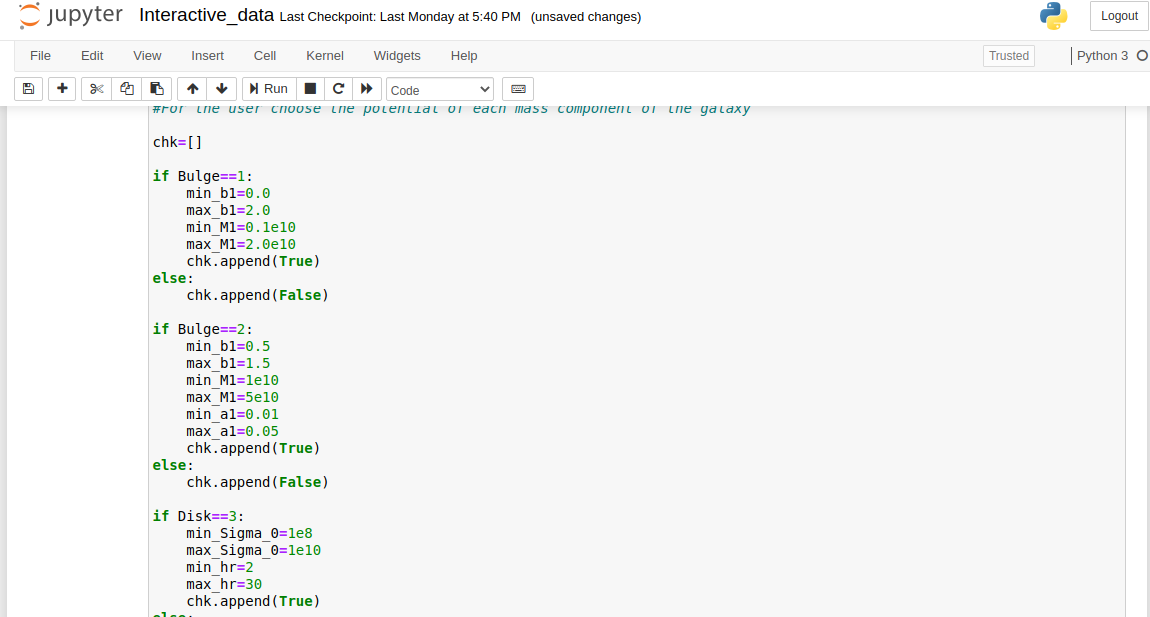Rename the notebook title Interactive_data

pyautogui.click(x=206, y=15)
